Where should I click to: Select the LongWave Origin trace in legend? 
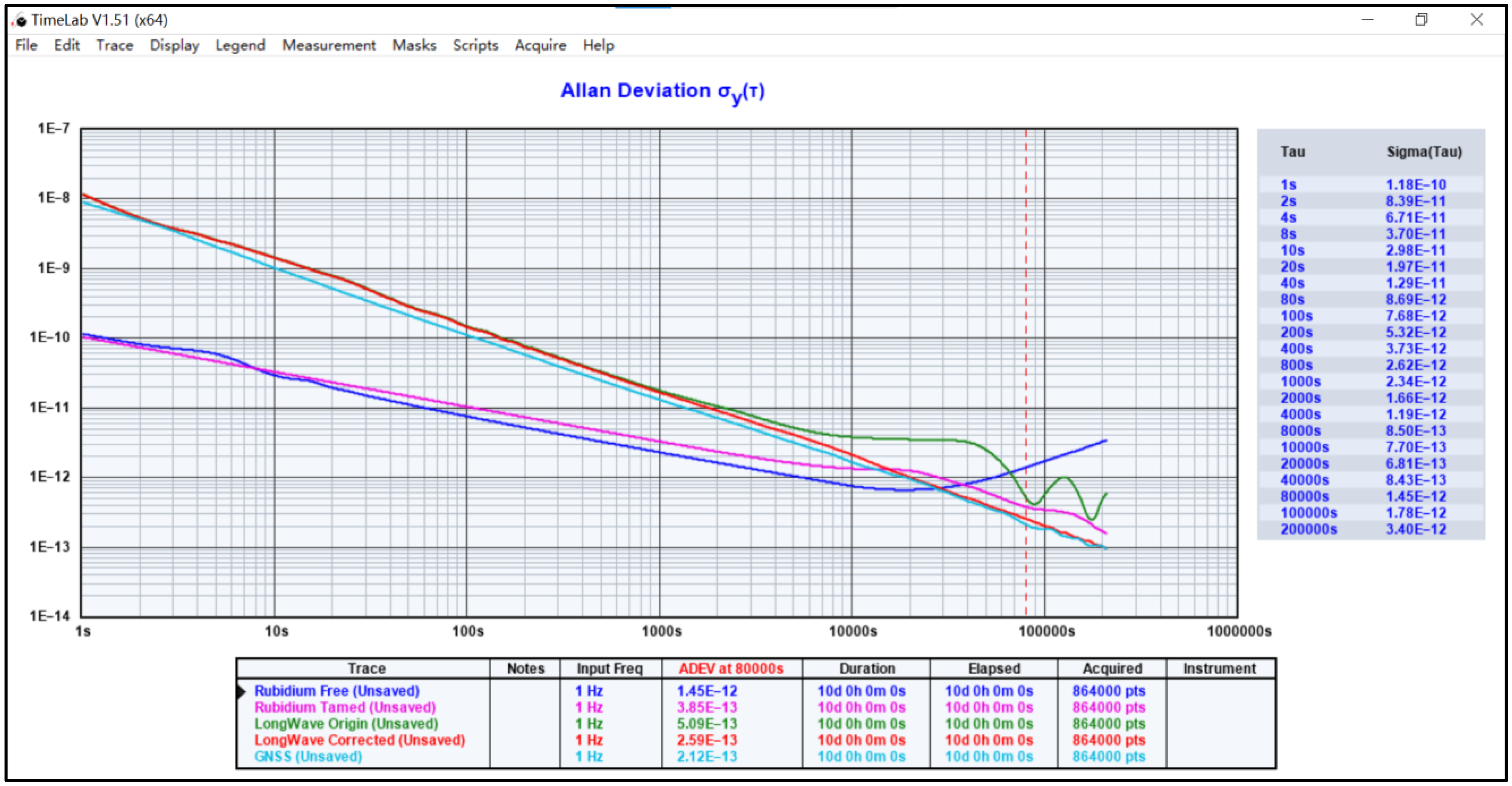point(346,724)
